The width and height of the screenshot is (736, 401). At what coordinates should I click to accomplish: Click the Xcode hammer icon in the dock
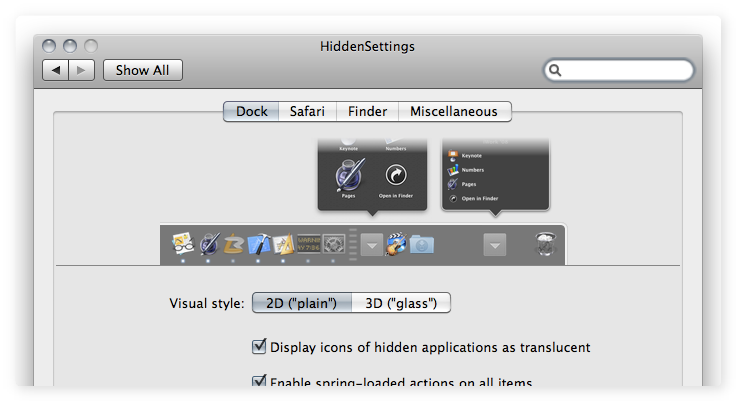(259, 244)
